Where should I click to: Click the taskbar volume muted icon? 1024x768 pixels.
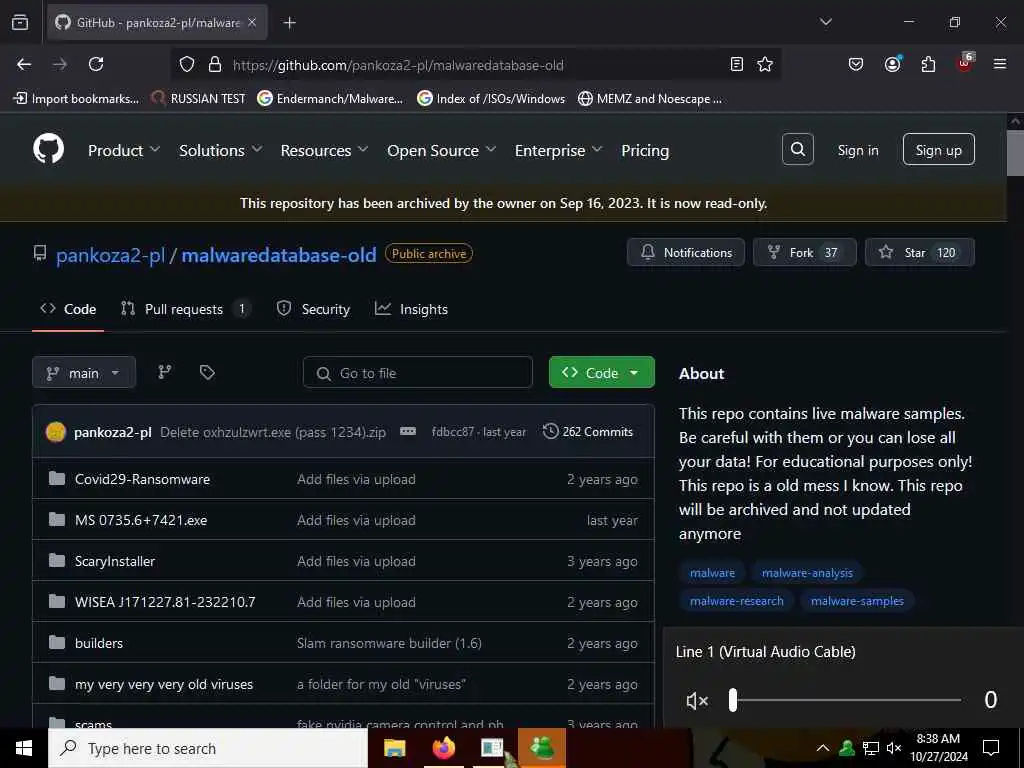click(x=894, y=748)
